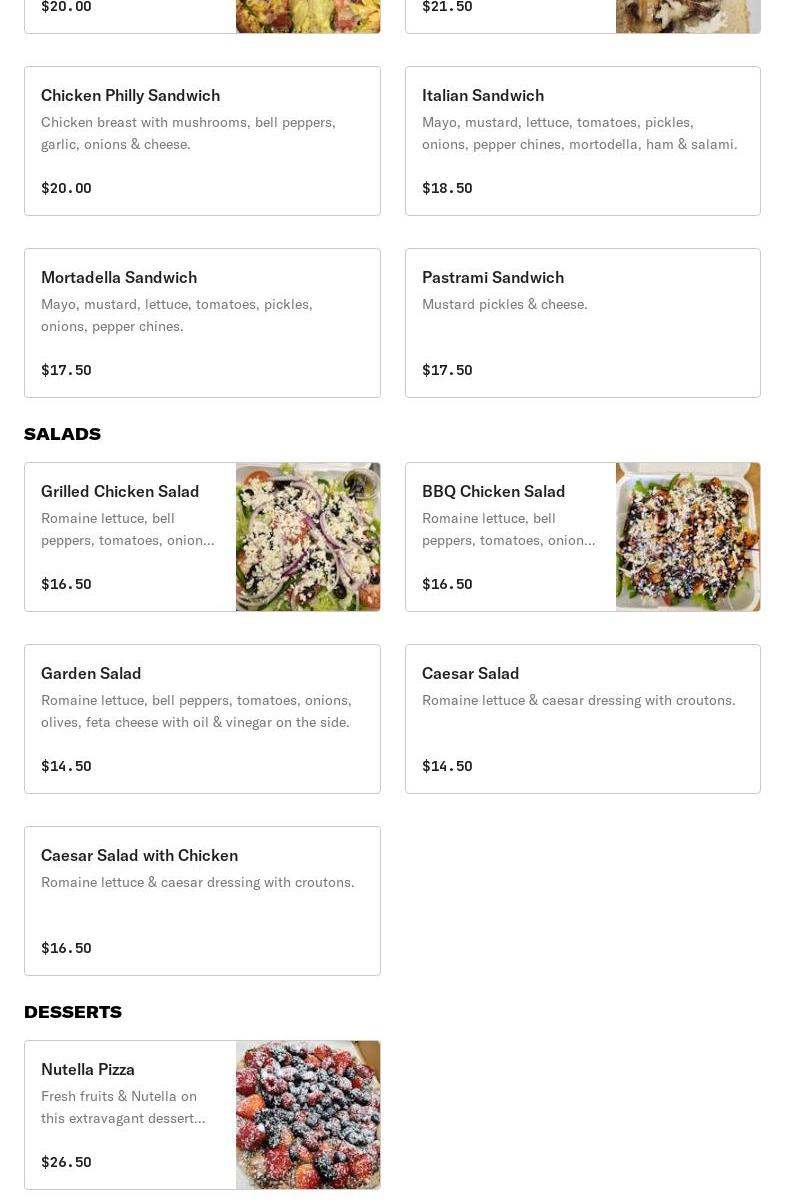Click the Grilled Chicken Salad photo
The width and height of the screenshot is (785, 1202).
tap(308, 537)
